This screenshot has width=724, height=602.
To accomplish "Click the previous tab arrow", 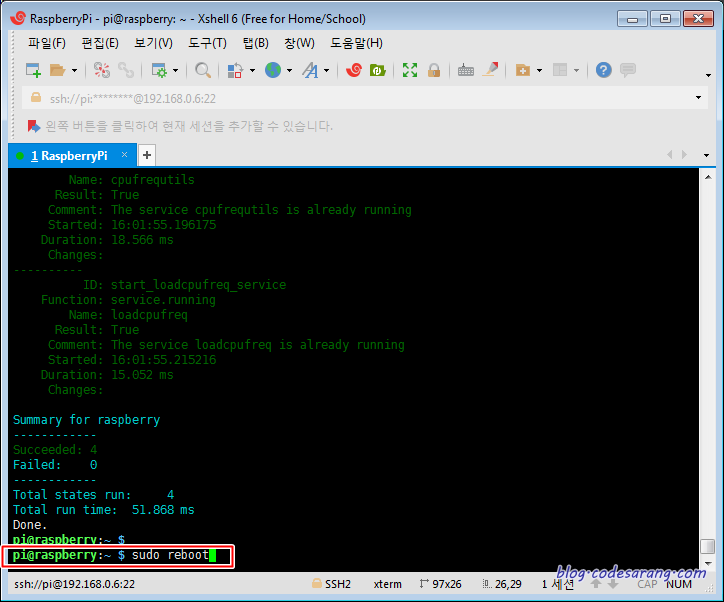I will (670, 155).
